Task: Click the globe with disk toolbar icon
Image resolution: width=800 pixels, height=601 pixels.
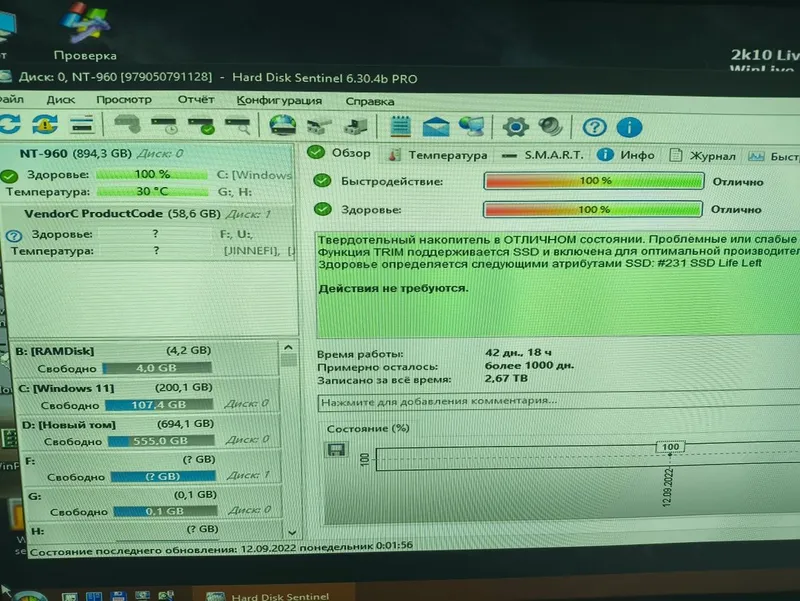Action: 283,126
